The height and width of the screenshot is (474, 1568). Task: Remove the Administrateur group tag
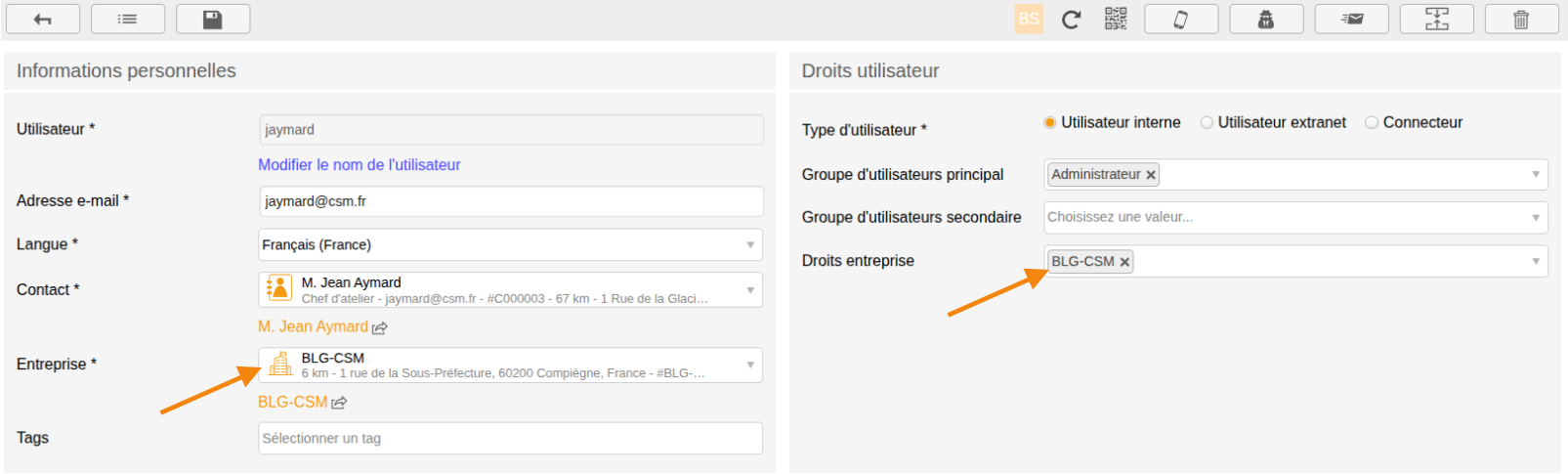pos(1151,175)
